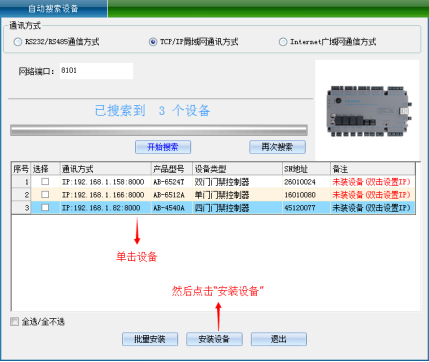Click the 批量安装 button
429x362 pixels.
(x=150, y=339)
